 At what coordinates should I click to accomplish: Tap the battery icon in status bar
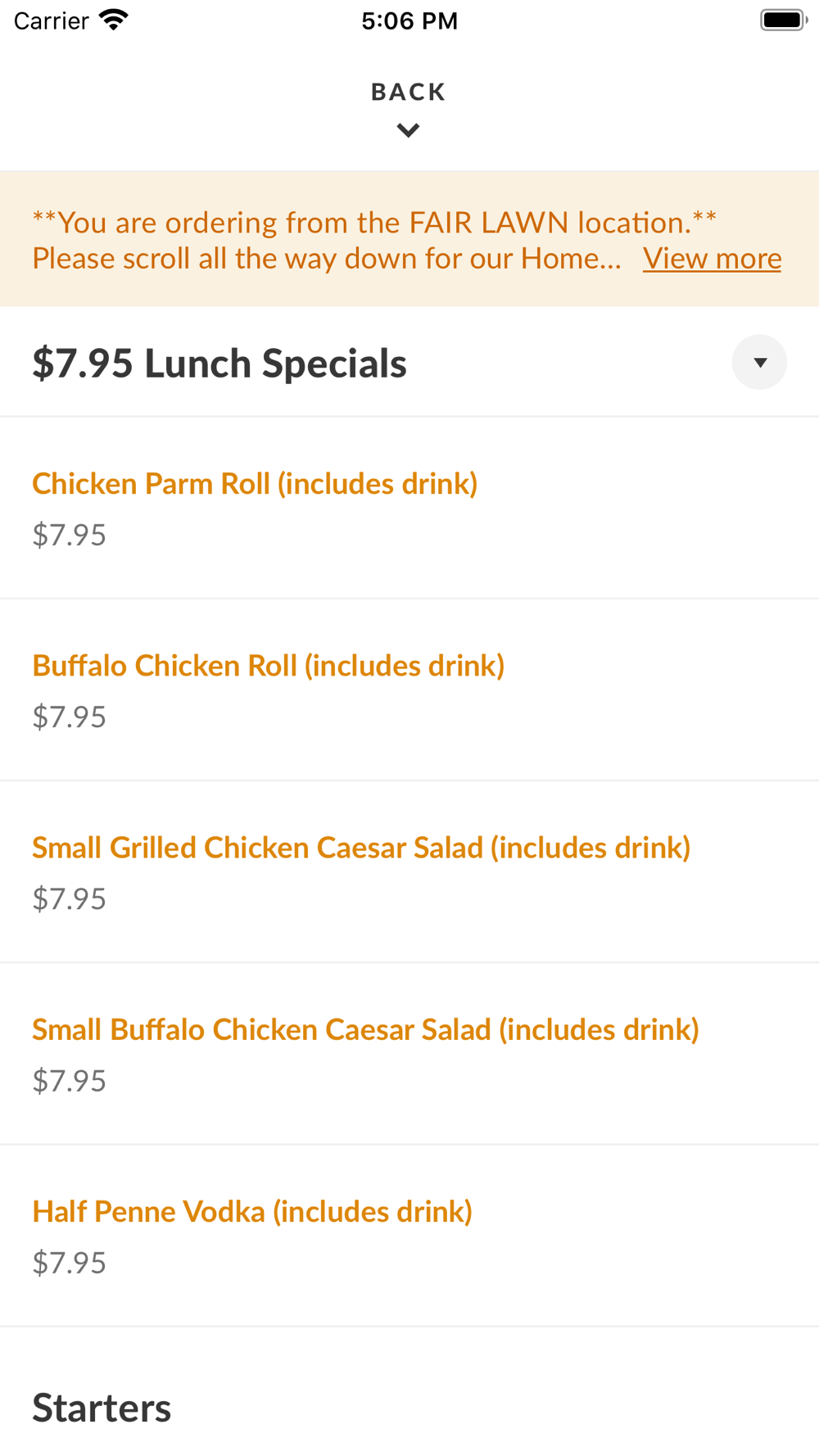pos(783,20)
